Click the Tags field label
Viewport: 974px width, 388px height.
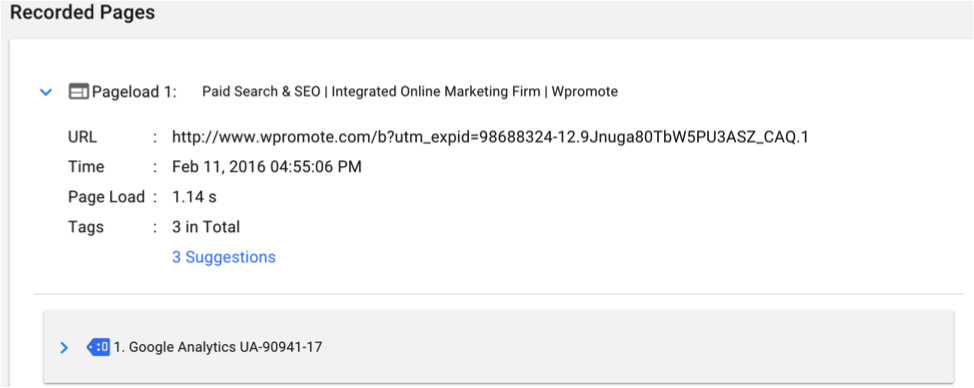point(86,227)
